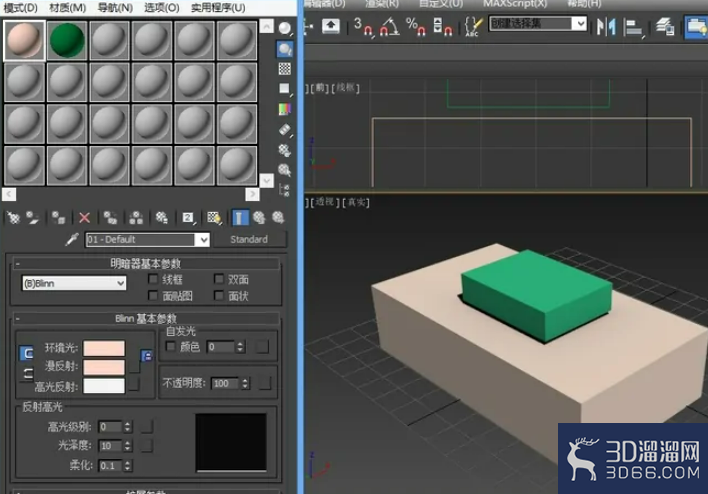Viewport: 708px width, 494px height.
Task: Click Make Preview icon
Action: (285, 130)
